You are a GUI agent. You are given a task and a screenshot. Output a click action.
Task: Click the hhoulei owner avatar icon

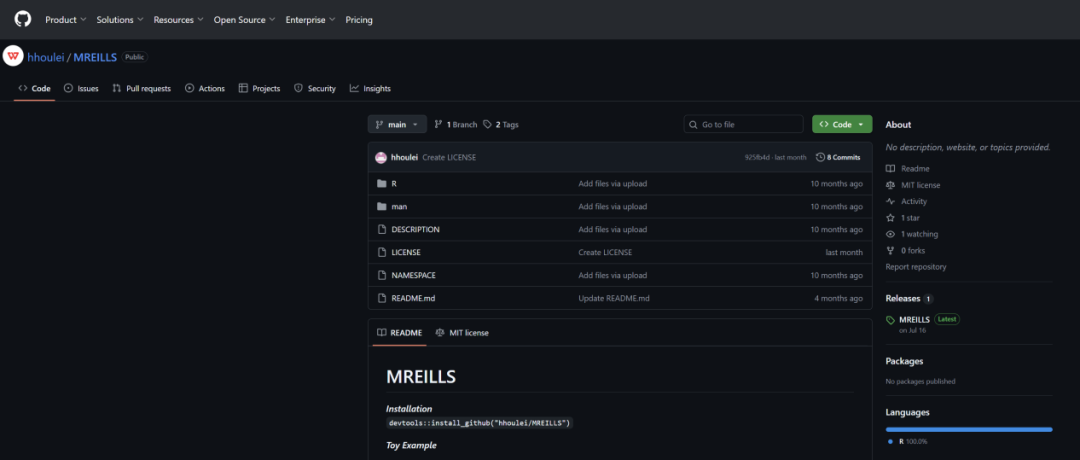[13, 57]
